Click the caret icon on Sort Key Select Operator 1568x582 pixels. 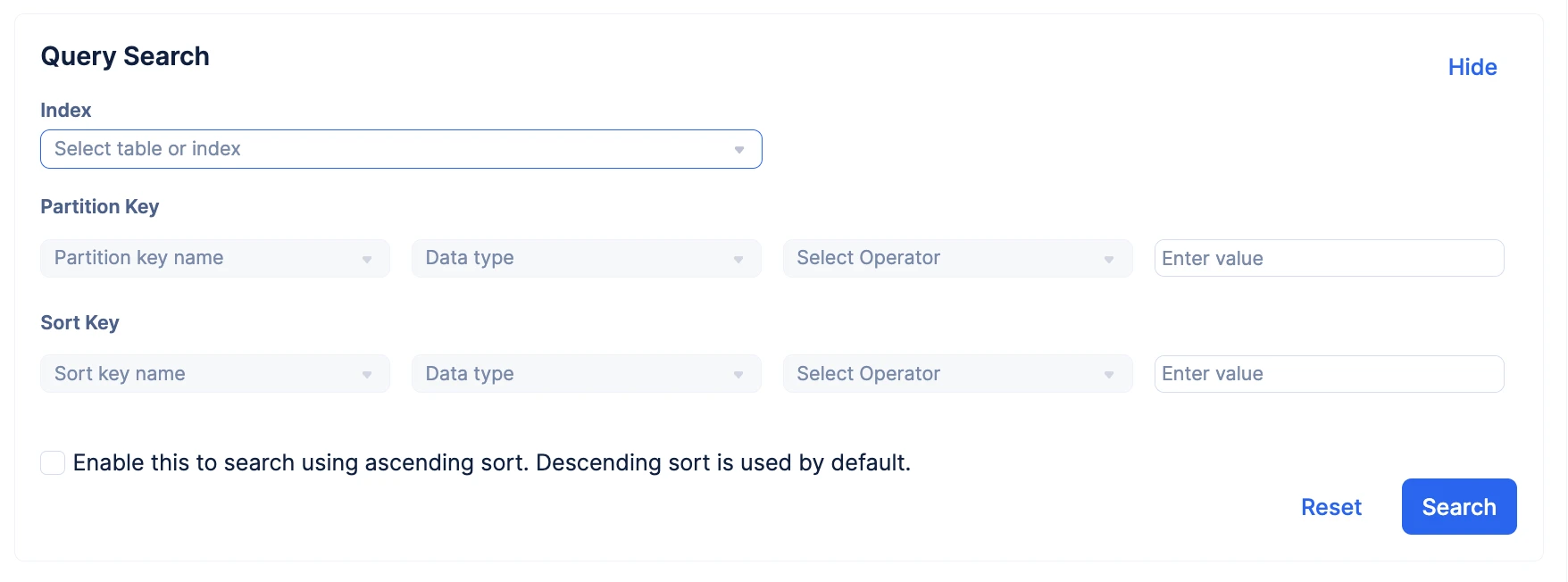1109,375
